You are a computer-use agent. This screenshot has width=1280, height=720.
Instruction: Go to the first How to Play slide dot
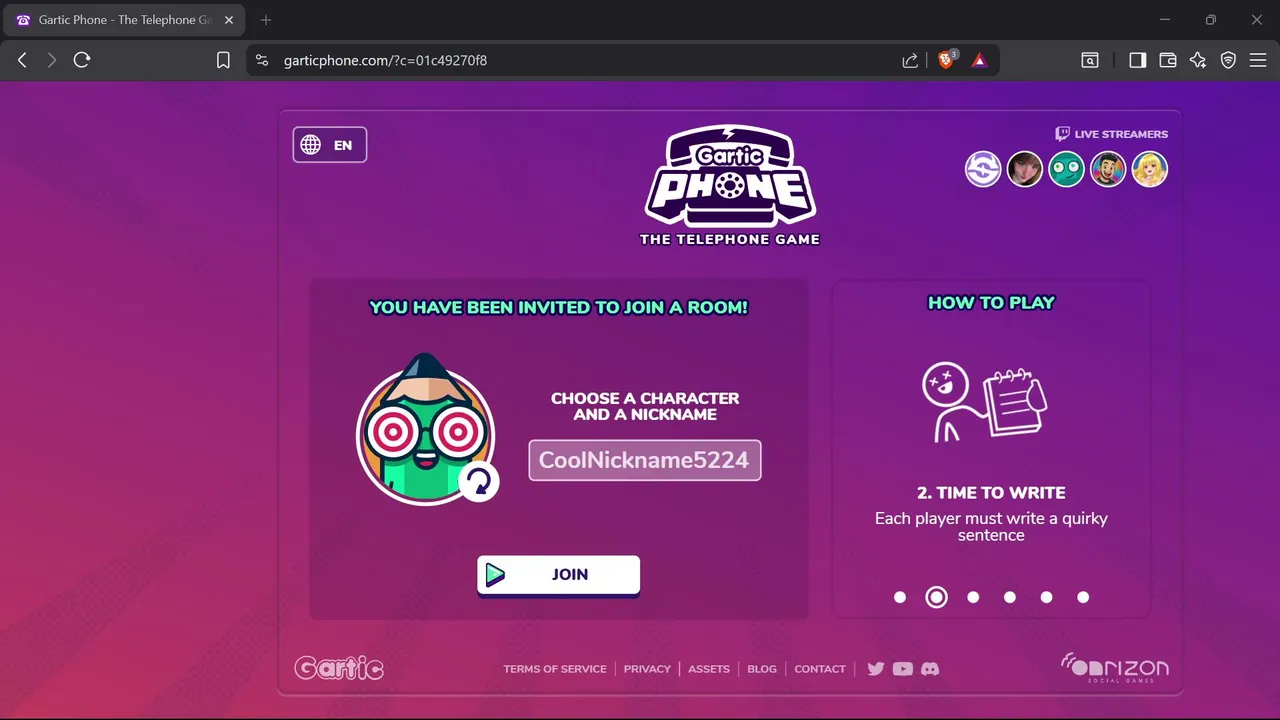click(900, 597)
